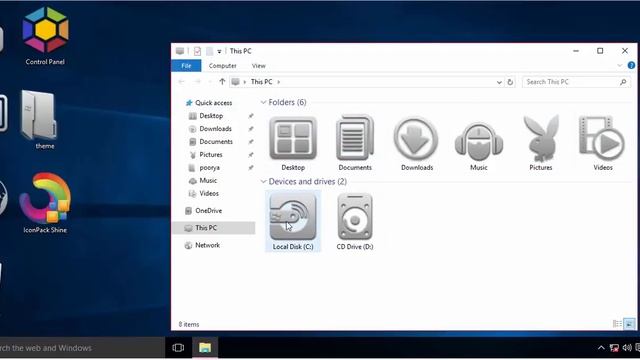
Task: Open volume tray icon
Action: tap(627, 348)
